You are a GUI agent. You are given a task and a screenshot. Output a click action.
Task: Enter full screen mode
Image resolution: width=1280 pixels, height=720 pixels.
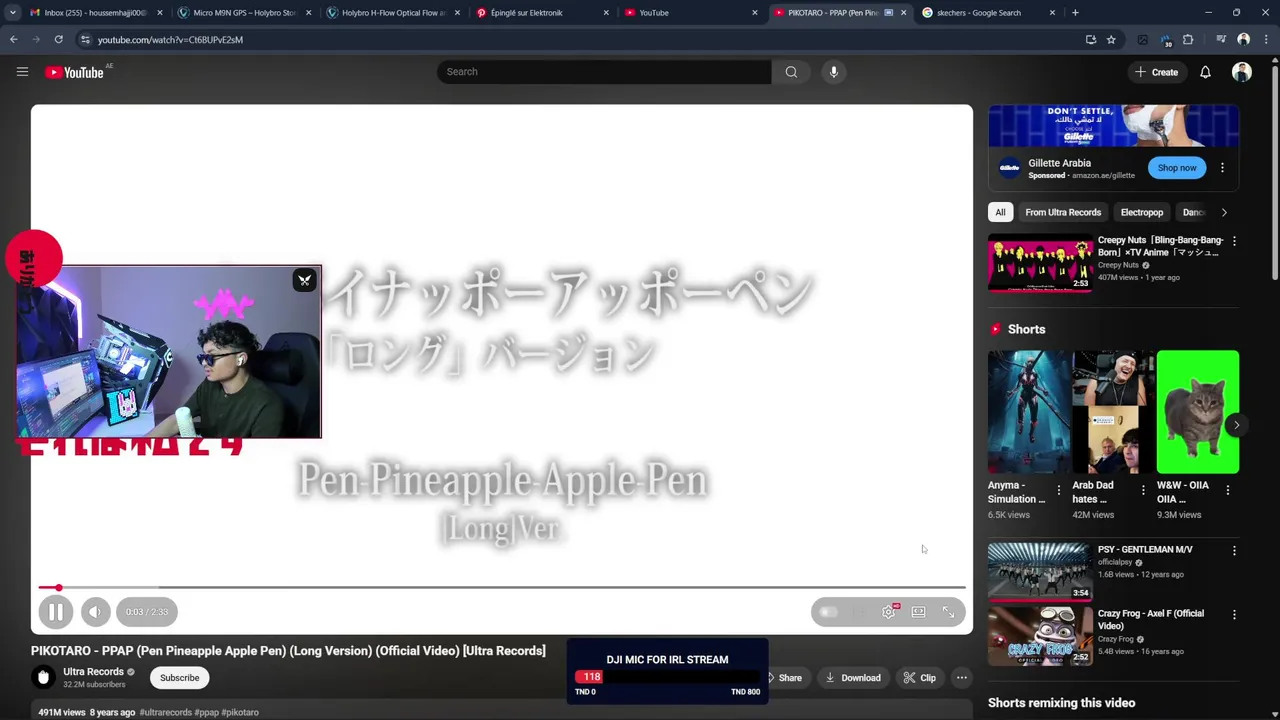(948, 612)
